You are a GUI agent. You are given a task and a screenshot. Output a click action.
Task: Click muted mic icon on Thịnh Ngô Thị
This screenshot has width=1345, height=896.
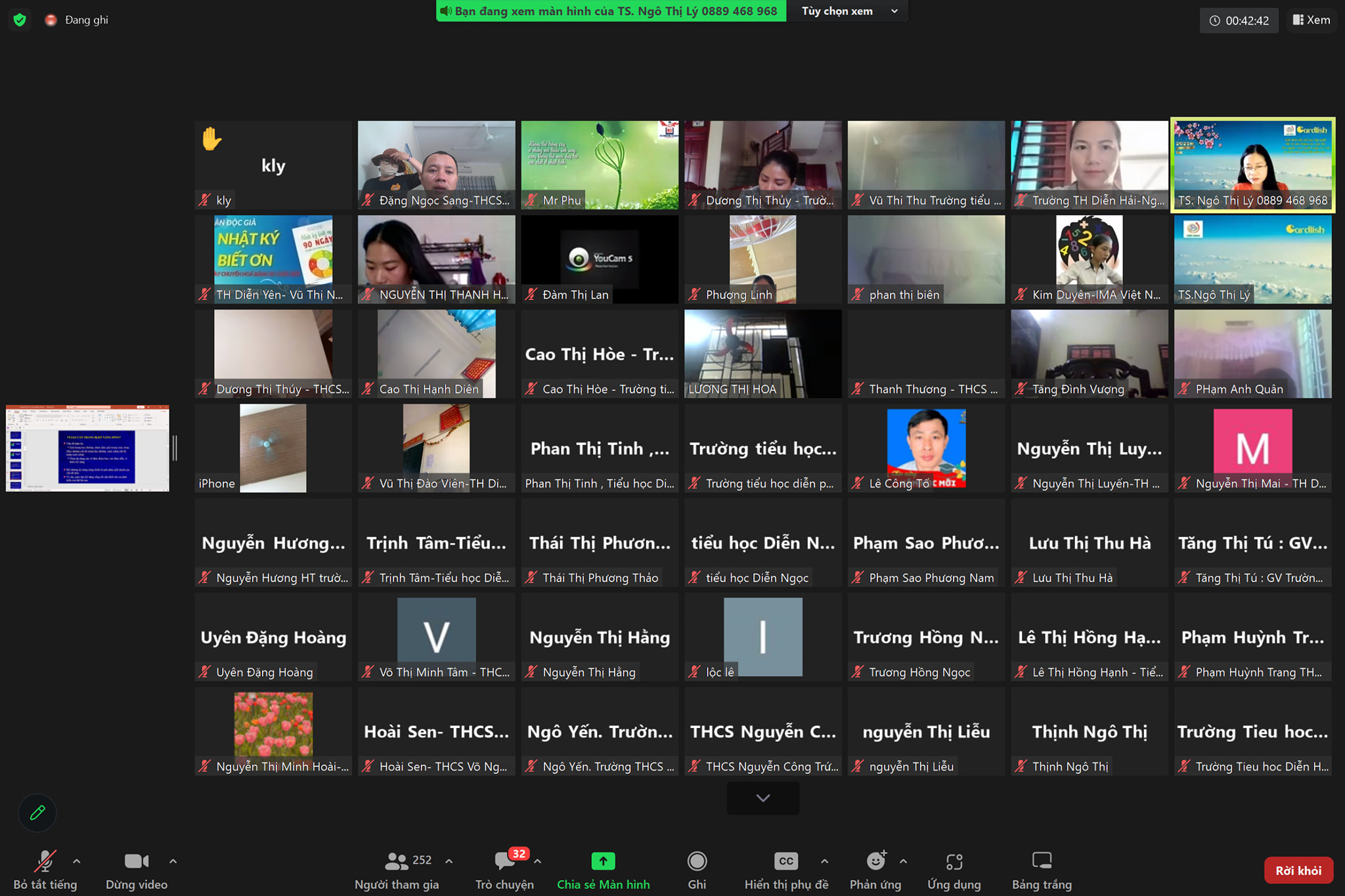[1021, 766]
